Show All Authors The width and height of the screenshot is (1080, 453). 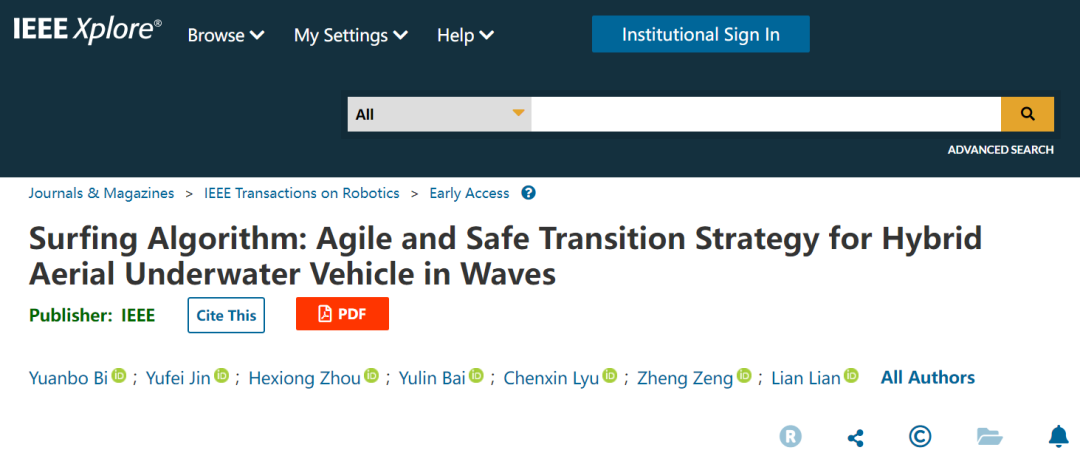pos(927,377)
